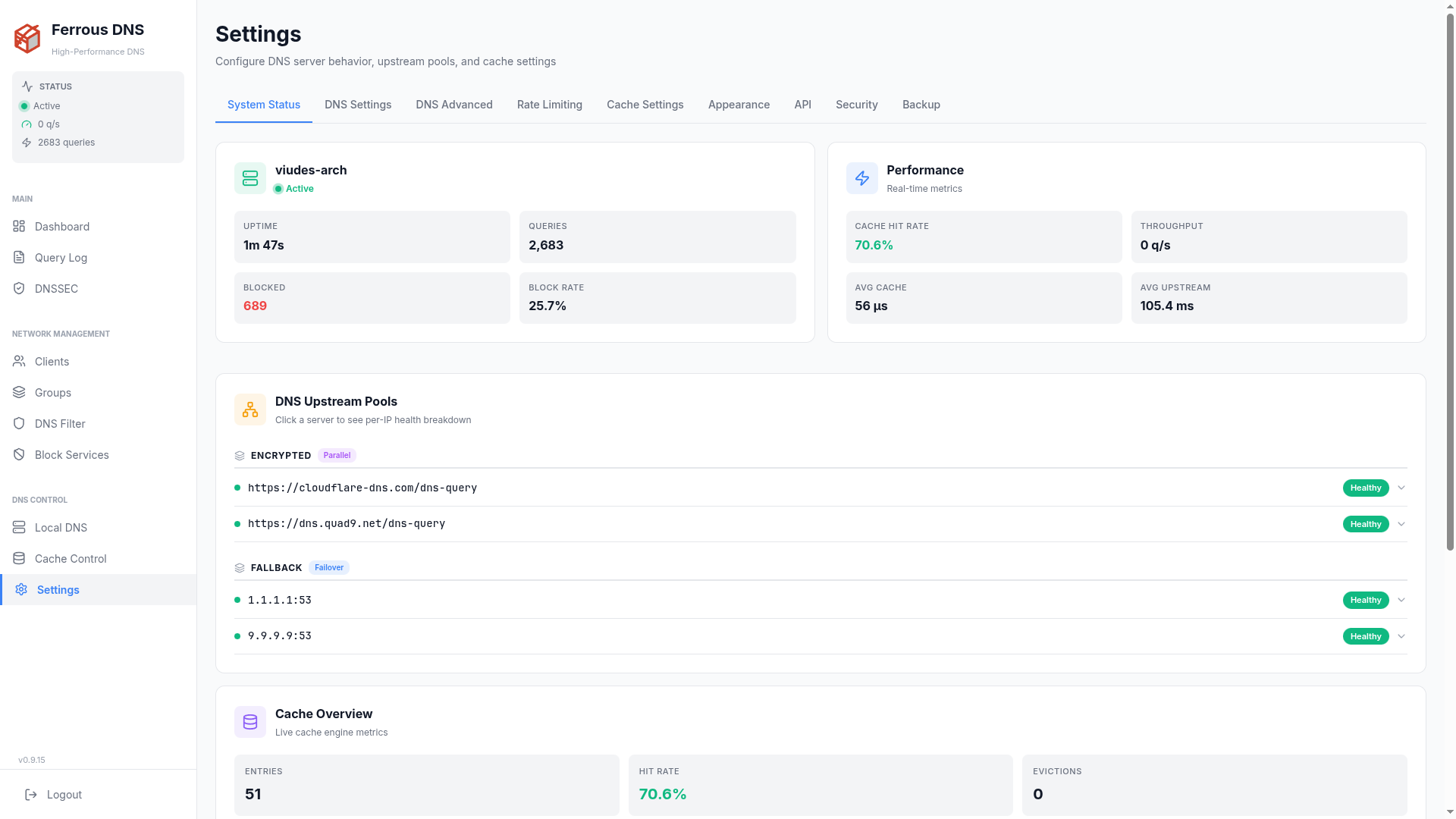Screen dimensions: 1456x819
Task: Open the System Status tab
Action: (x=264, y=105)
